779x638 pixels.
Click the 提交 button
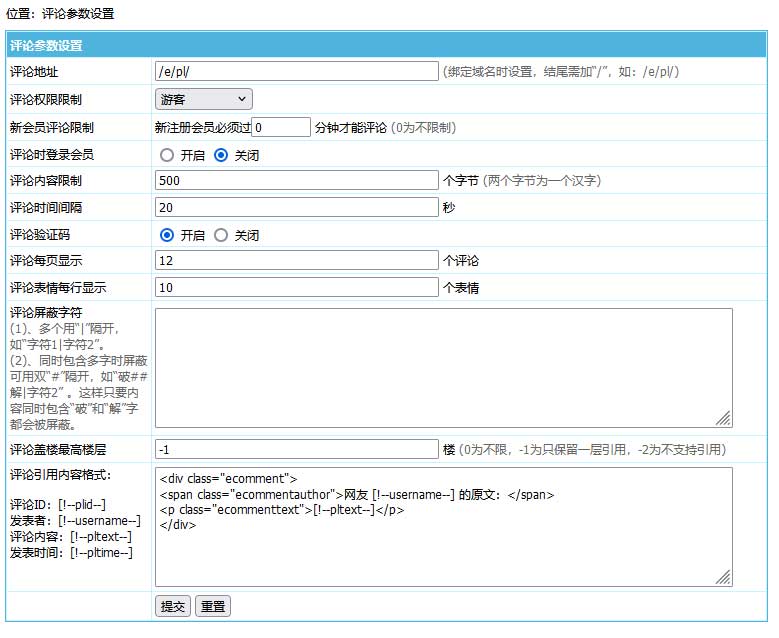pyautogui.click(x=173, y=606)
